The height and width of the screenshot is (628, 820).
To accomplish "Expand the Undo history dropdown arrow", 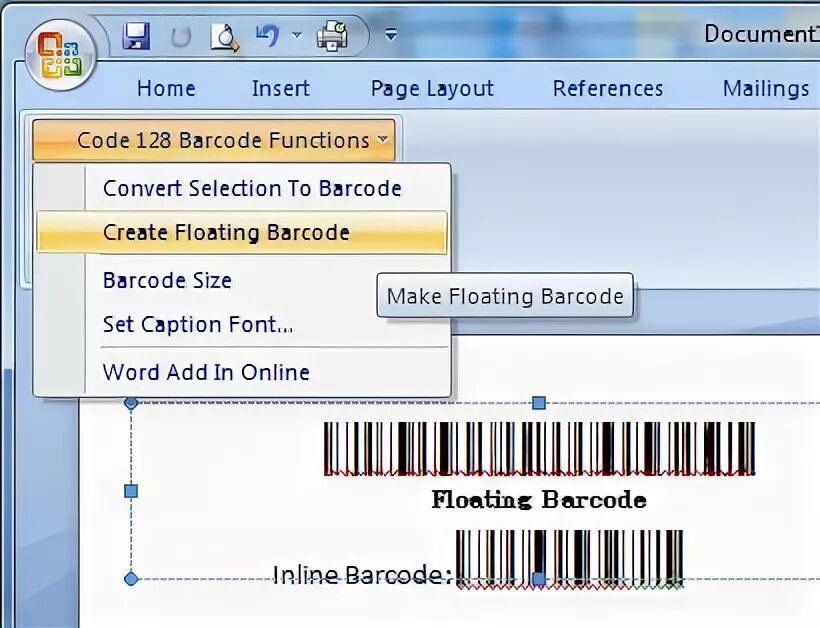I will point(297,35).
